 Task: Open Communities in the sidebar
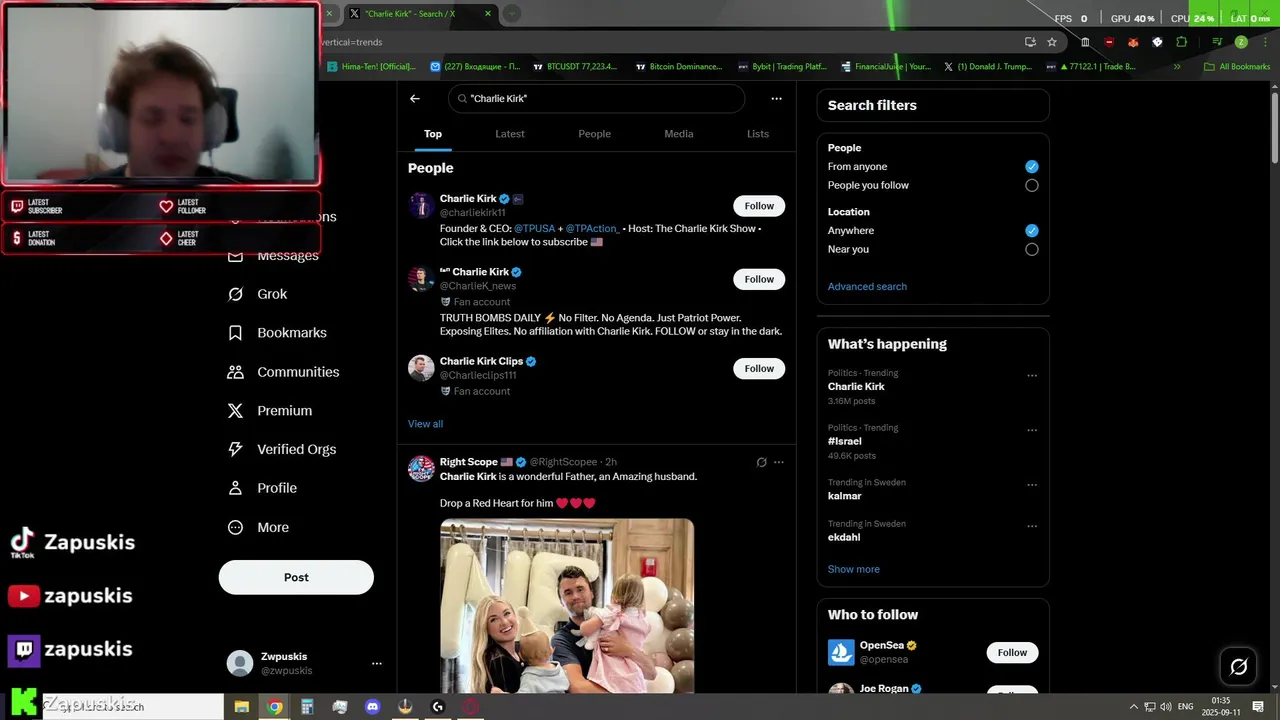click(284, 372)
